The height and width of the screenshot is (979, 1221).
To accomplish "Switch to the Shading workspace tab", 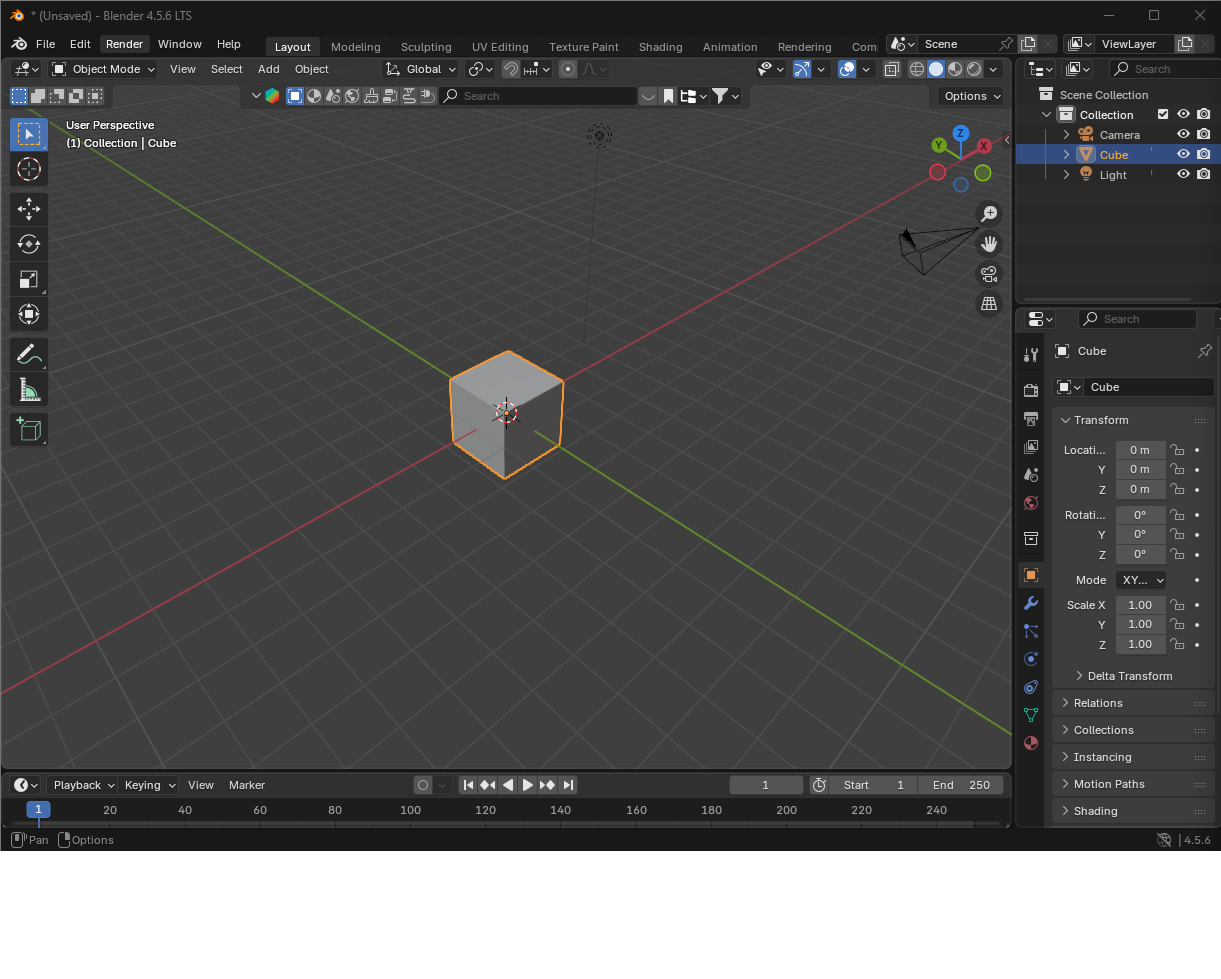I will pos(661,47).
